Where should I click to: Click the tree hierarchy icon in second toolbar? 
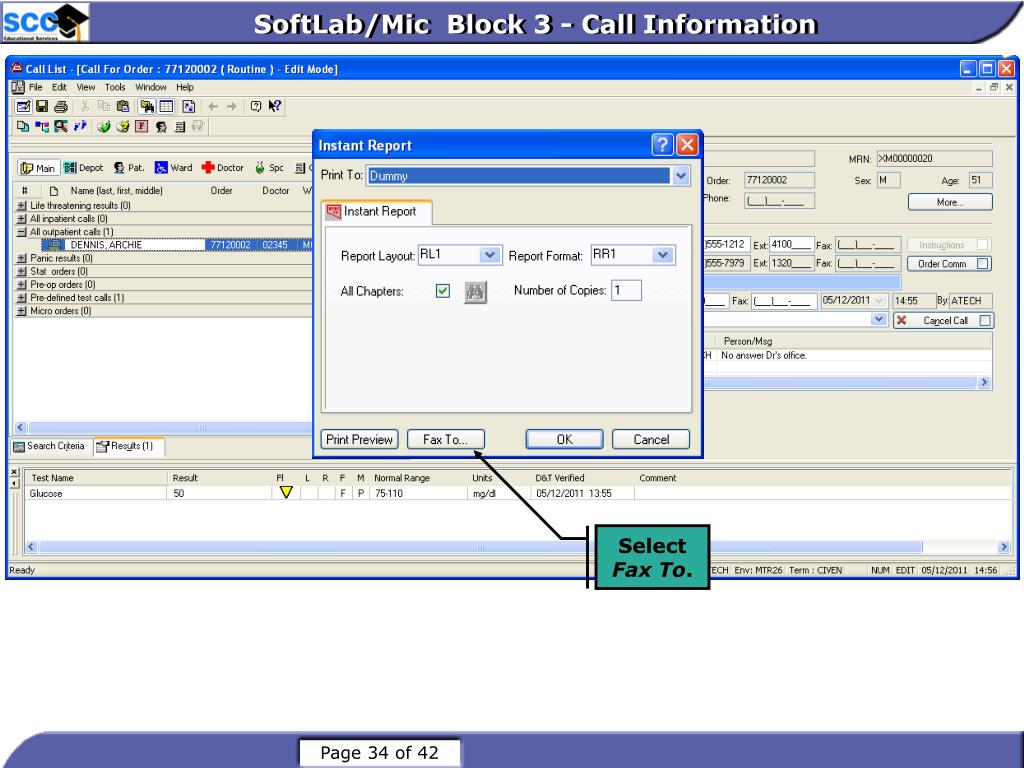[42, 126]
